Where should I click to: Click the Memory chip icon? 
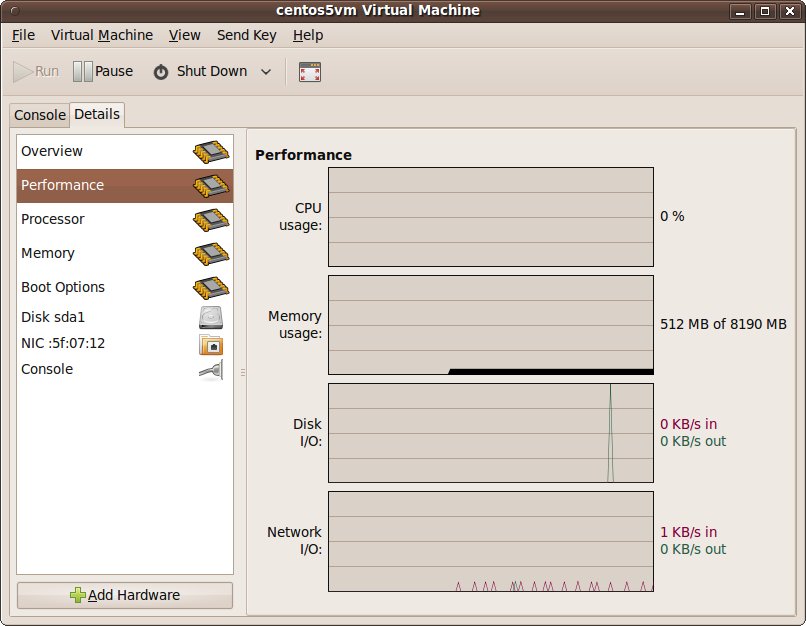click(211, 254)
